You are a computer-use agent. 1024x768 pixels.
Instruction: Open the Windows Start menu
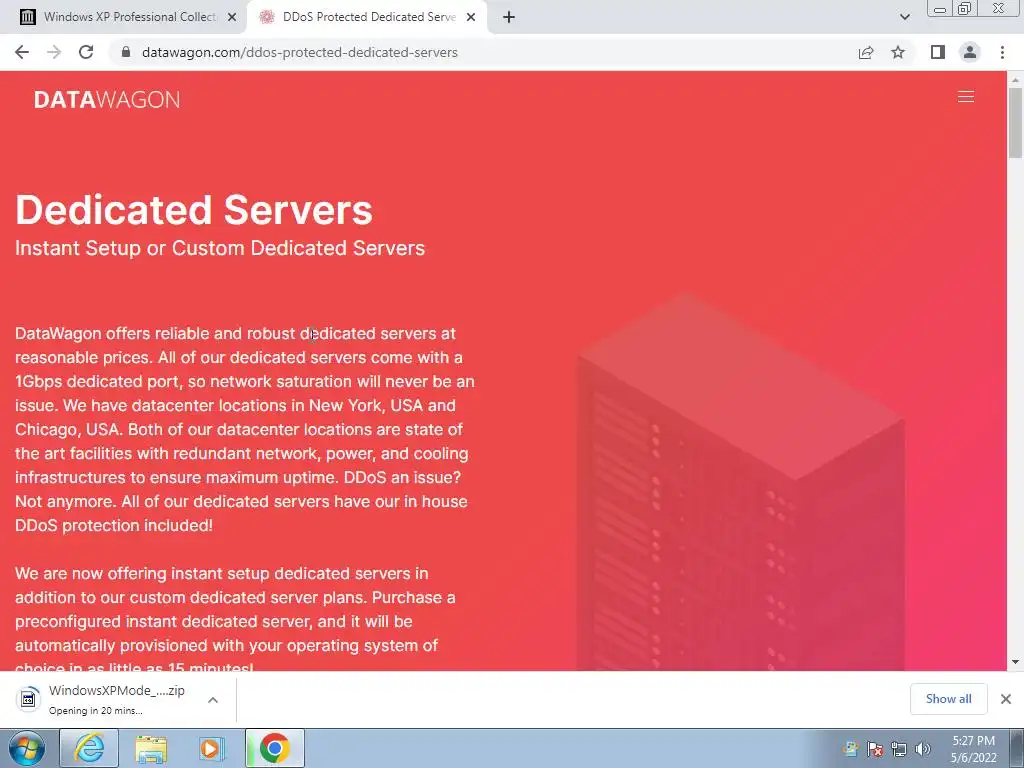[x=27, y=748]
